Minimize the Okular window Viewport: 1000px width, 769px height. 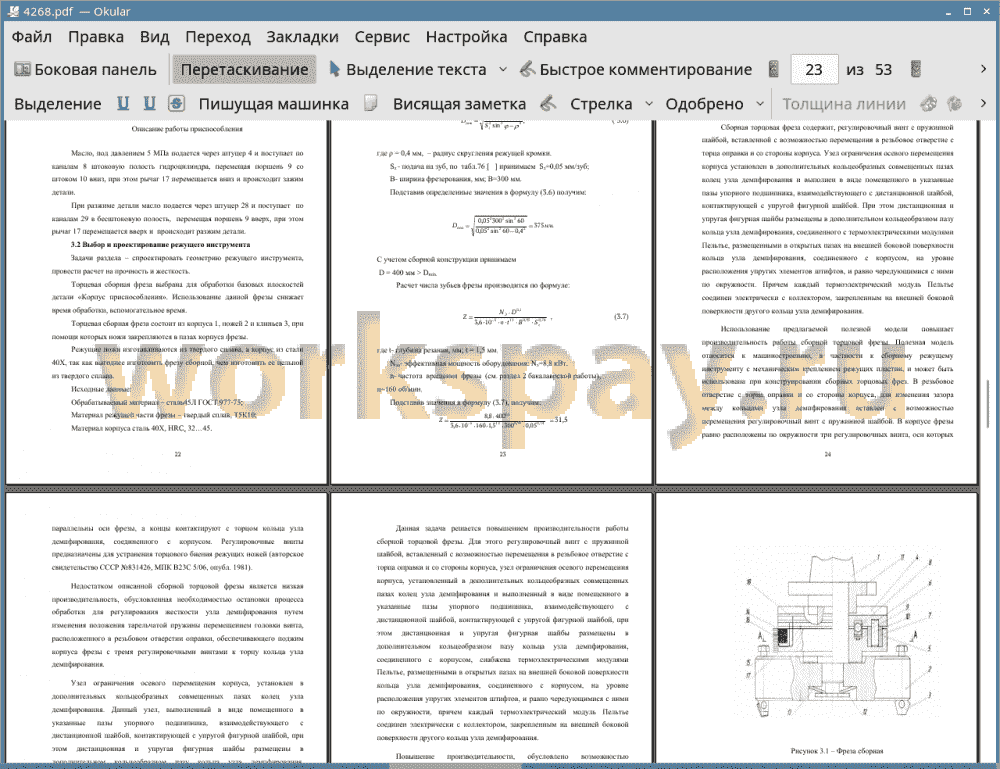click(948, 11)
